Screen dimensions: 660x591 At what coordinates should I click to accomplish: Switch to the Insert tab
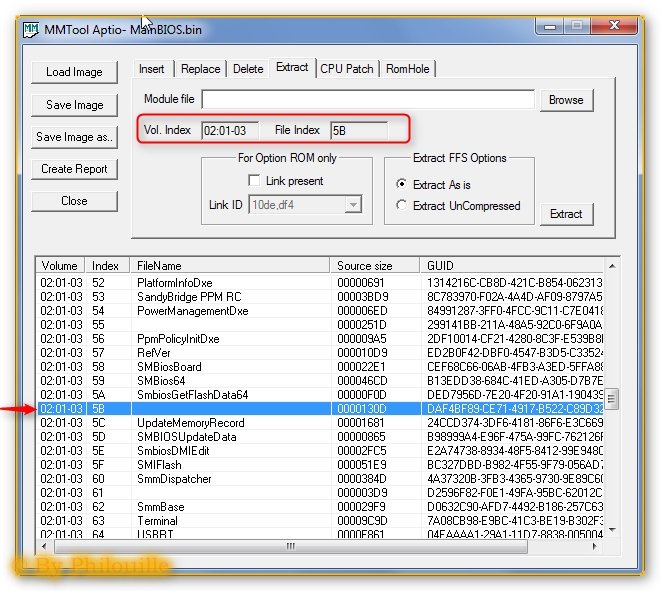click(152, 69)
